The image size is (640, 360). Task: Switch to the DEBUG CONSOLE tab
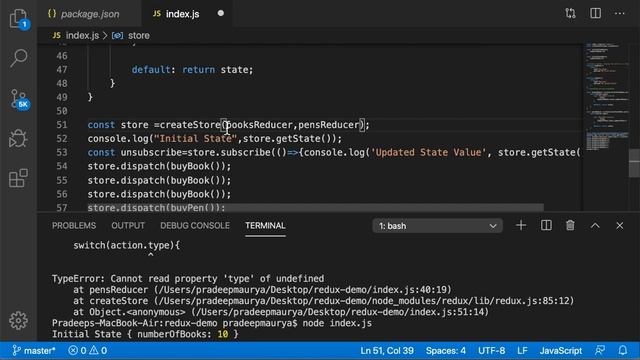tap(195, 225)
